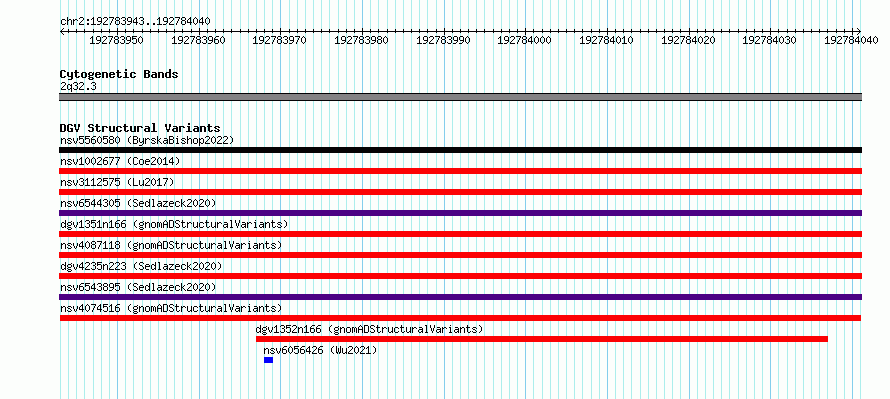
Task: Click the red dgv1351n166 variant bar
Action: (461, 234)
